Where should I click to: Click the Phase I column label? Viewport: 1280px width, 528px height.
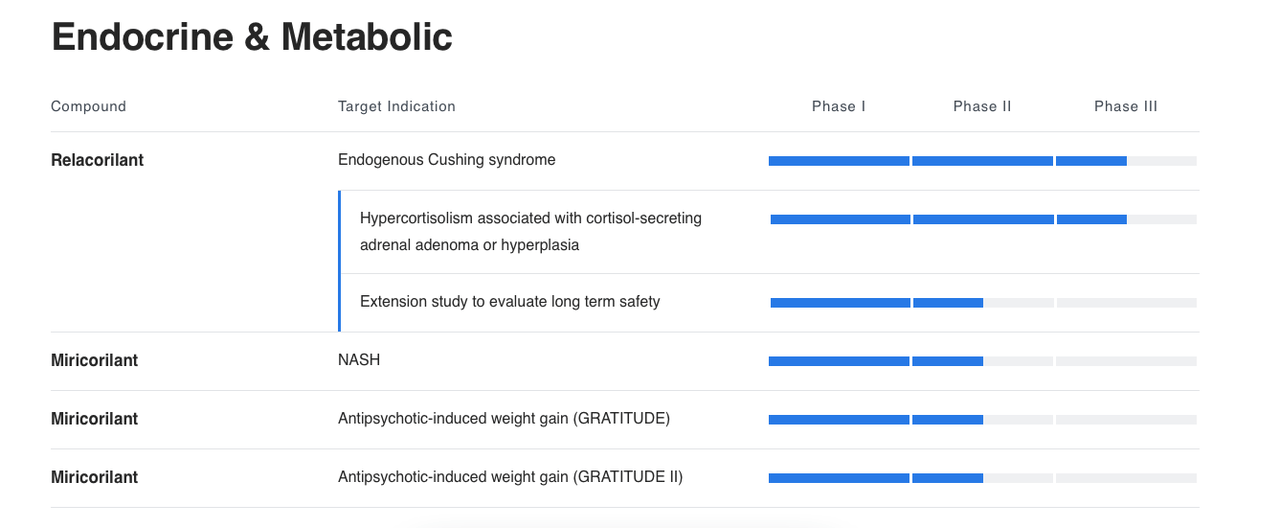839,106
